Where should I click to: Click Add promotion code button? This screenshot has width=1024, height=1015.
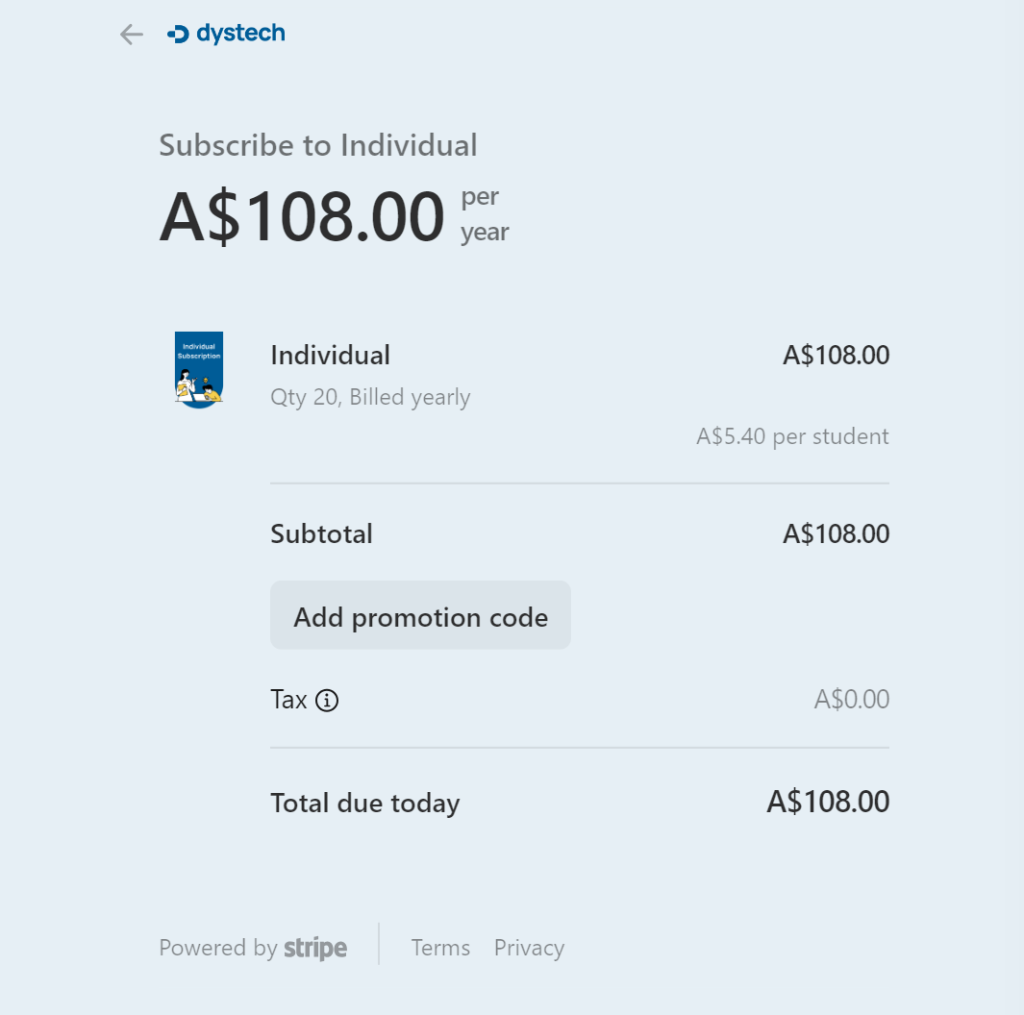421,615
